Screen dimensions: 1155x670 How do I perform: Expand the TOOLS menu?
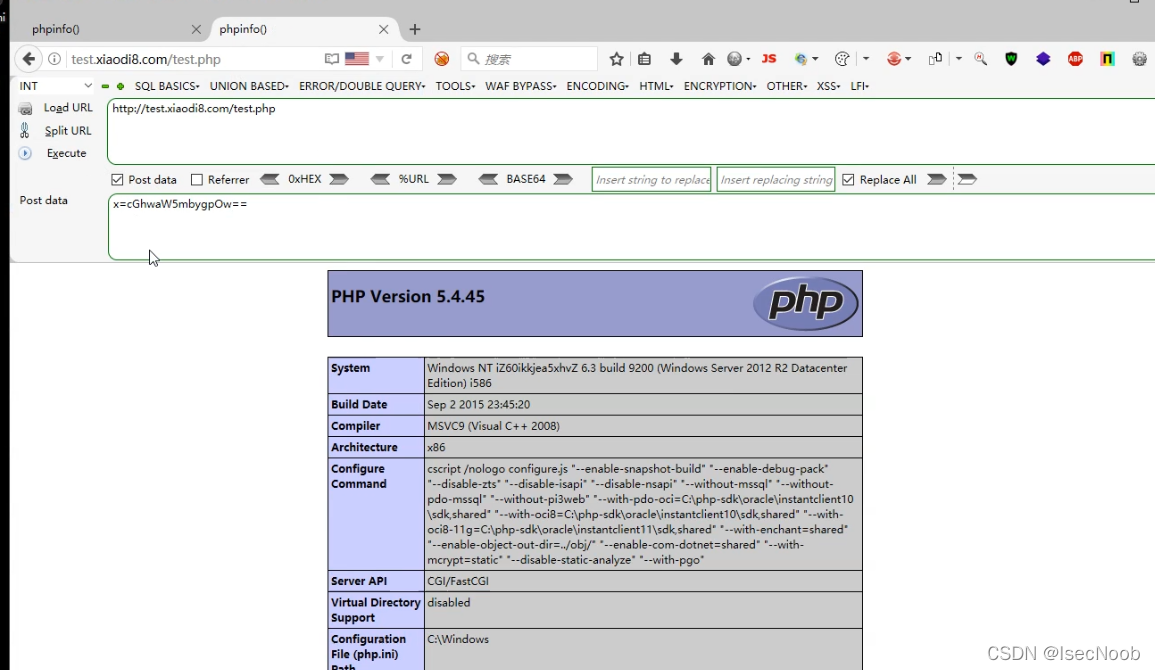[x=455, y=86]
